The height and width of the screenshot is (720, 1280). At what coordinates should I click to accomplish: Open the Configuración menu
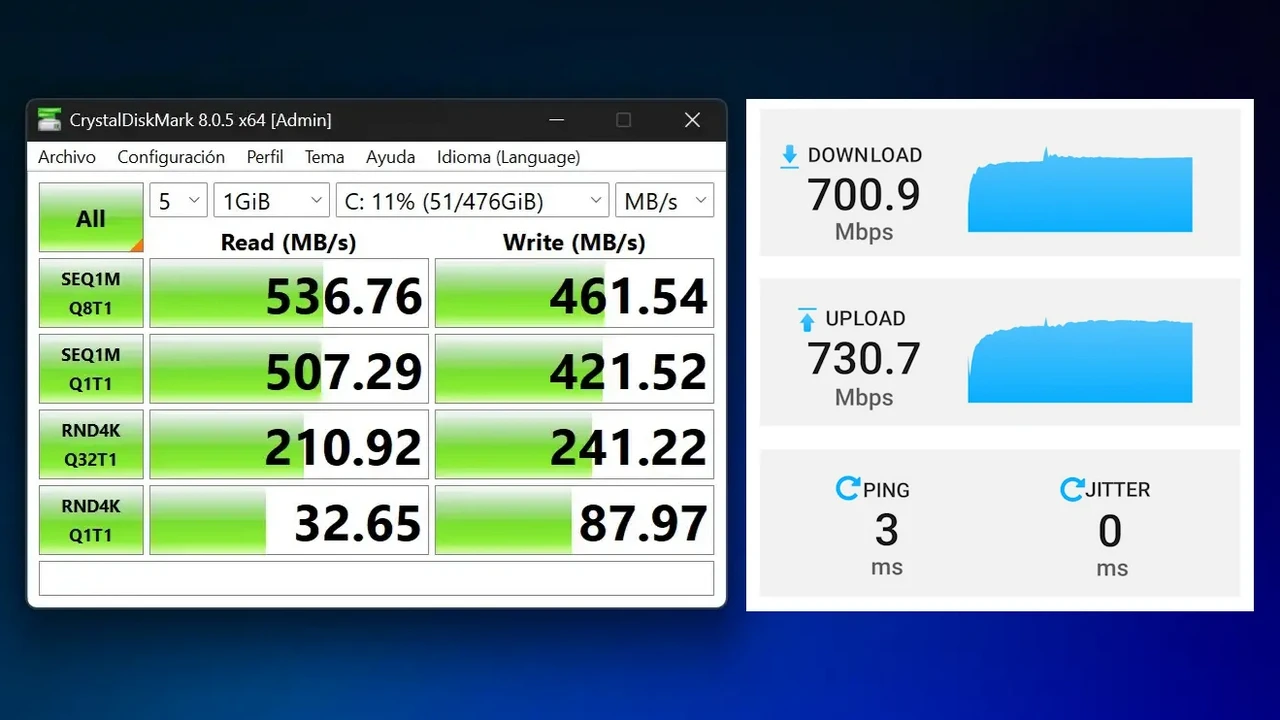(171, 157)
